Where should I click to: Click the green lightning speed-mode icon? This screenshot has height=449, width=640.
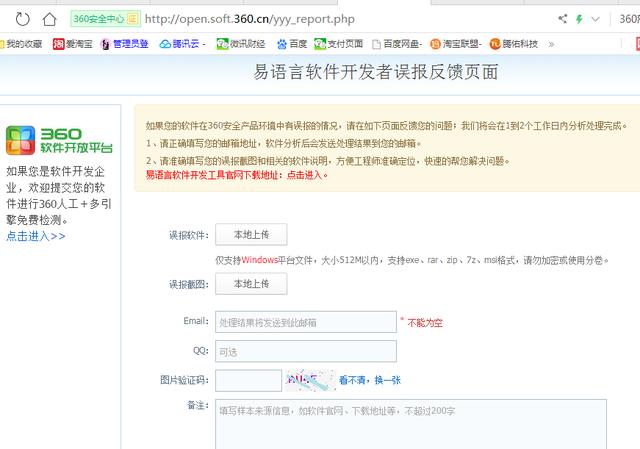click(x=579, y=19)
